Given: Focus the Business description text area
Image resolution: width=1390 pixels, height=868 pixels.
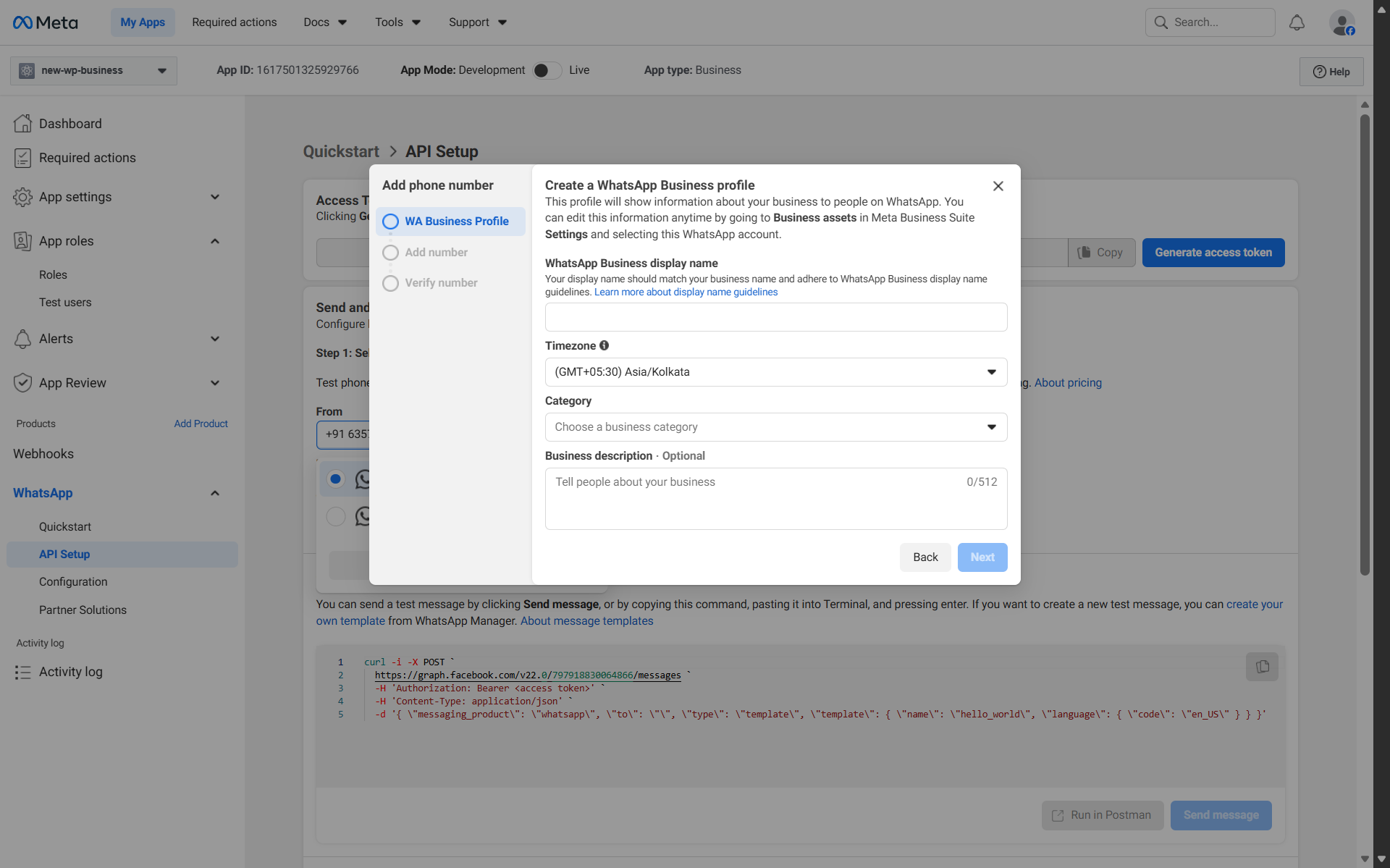Looking at the screenshot, I should pos(776,499).
